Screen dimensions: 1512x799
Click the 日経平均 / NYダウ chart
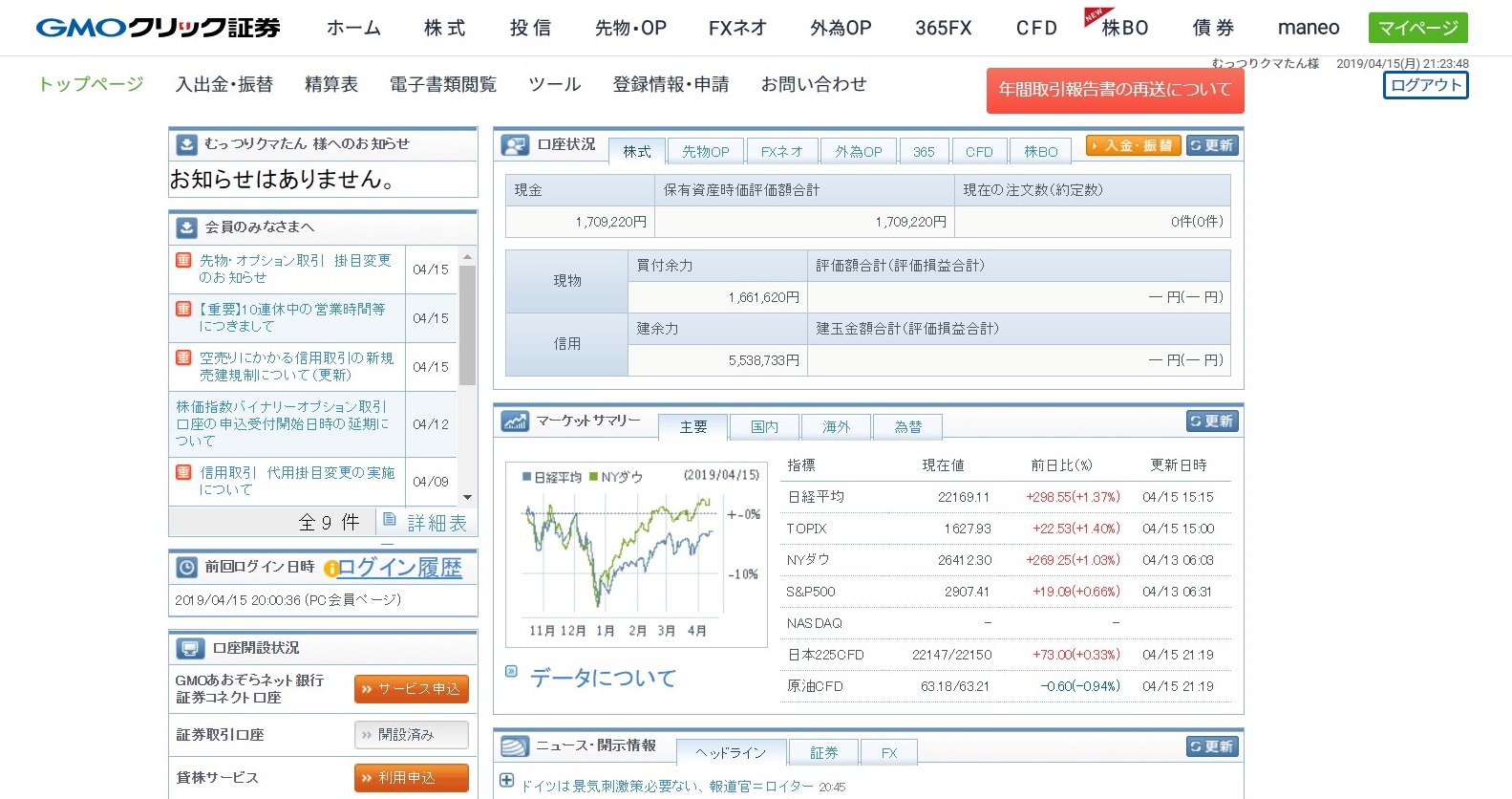[635, 554]
